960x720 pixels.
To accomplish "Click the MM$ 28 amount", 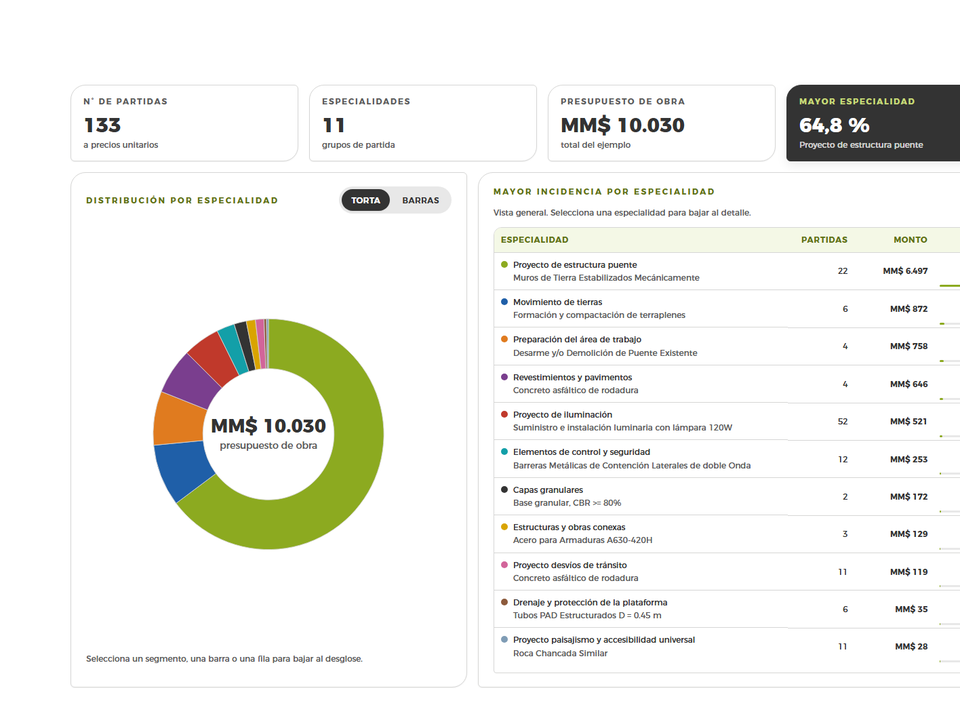I will coord(911,647).
